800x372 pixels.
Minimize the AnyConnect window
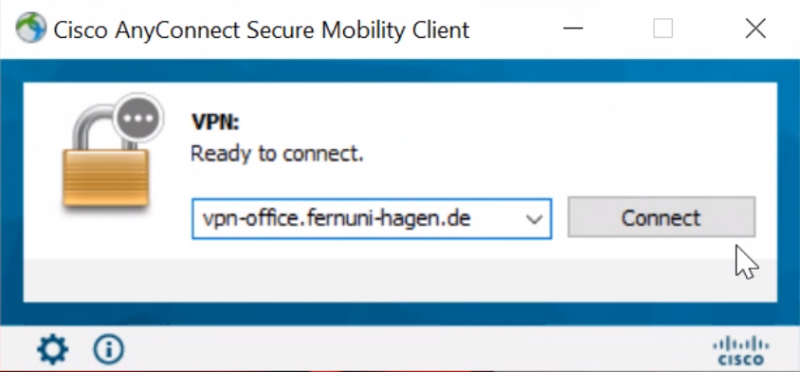click(x=573, y=29)
